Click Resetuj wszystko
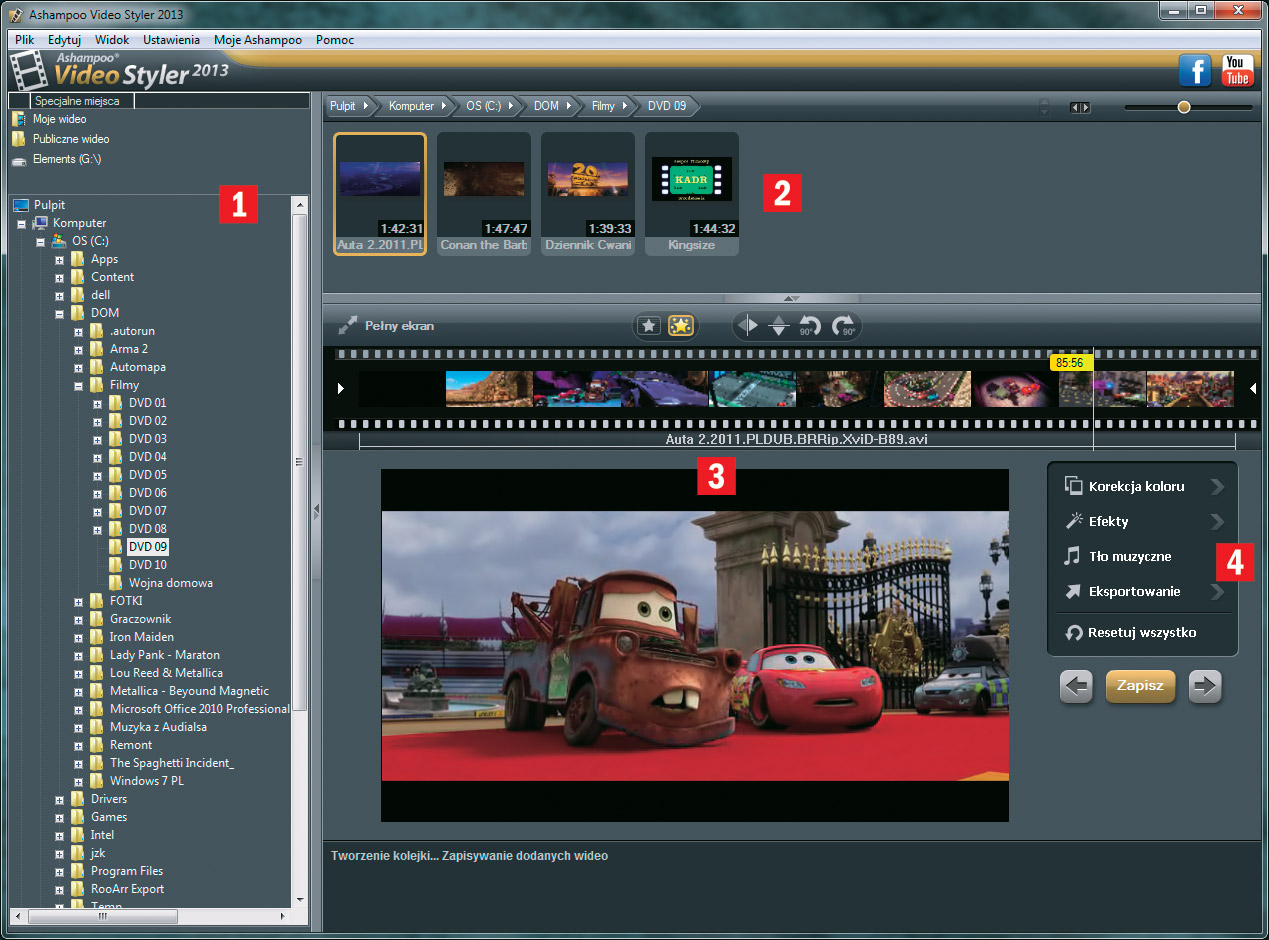The width and height of the screenshot is (1269, 940). (x=1141, y=632)
